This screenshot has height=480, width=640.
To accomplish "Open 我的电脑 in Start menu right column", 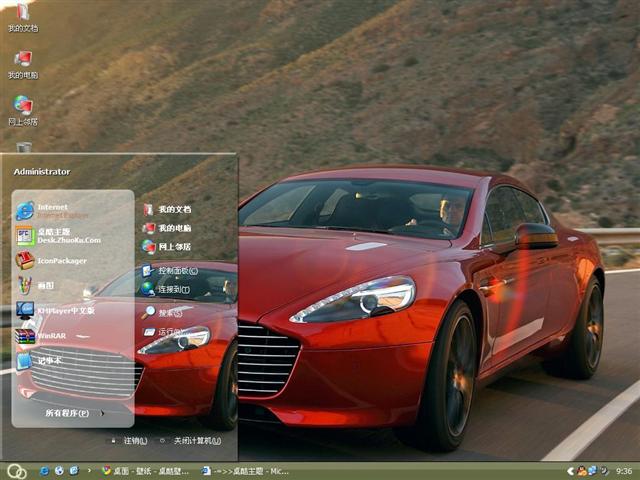I will (x=167, y=228).
